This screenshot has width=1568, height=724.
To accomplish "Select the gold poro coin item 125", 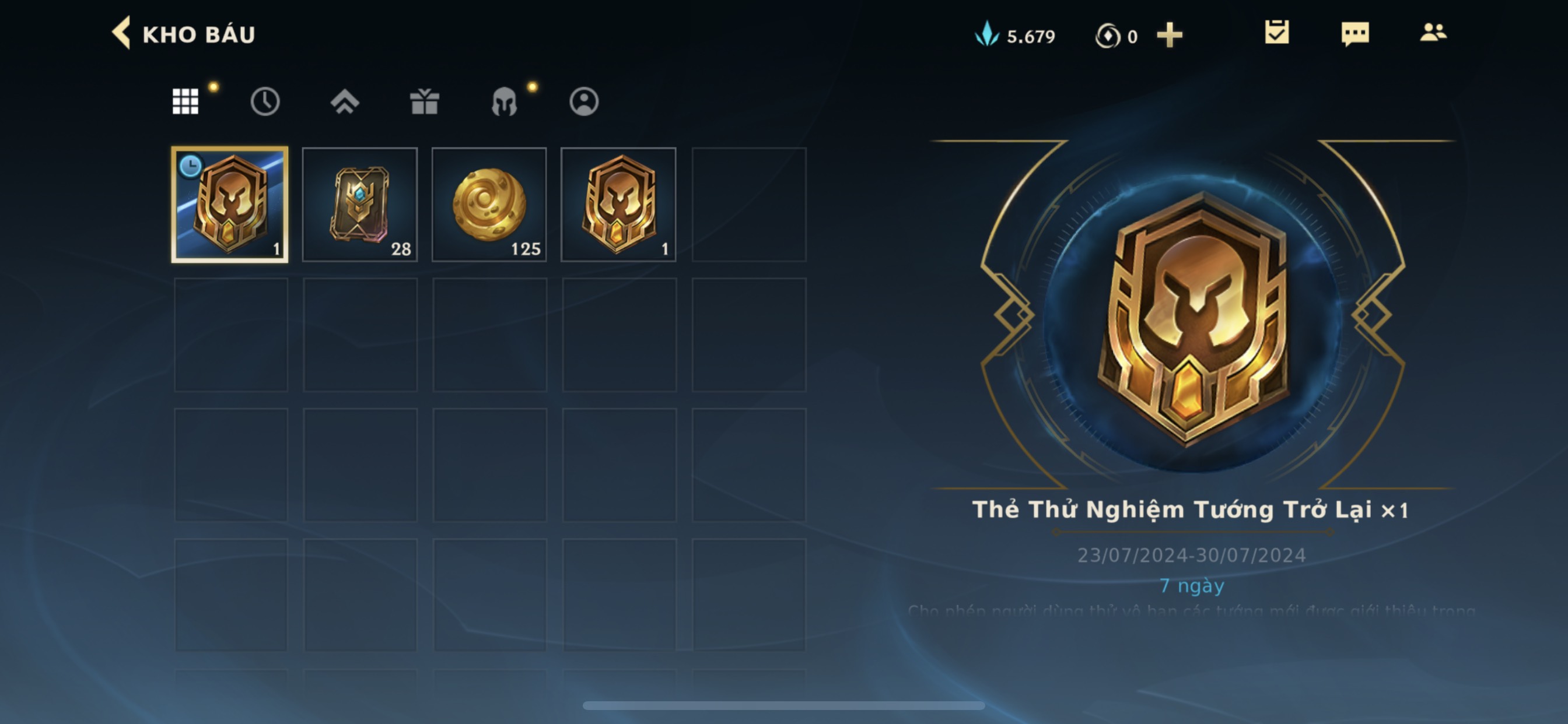I will click(x=489, y=205).
